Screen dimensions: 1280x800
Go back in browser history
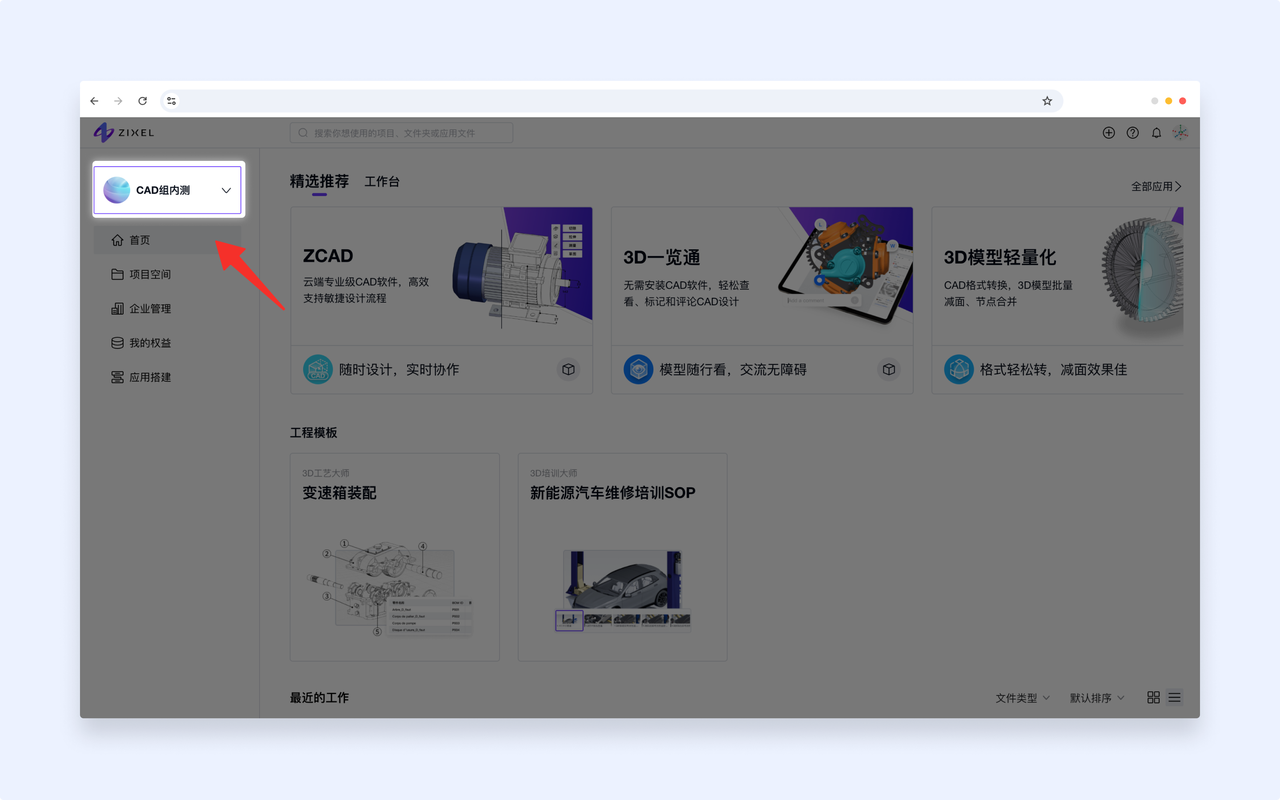pyautogui.click(x=94, y=101)
